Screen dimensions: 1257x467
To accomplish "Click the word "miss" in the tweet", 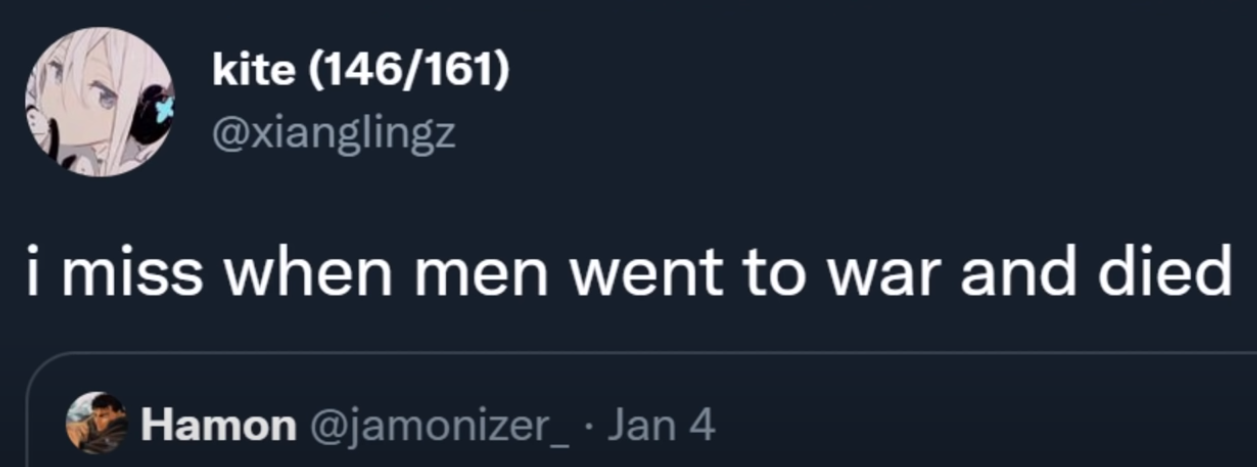I will (132, 272).
